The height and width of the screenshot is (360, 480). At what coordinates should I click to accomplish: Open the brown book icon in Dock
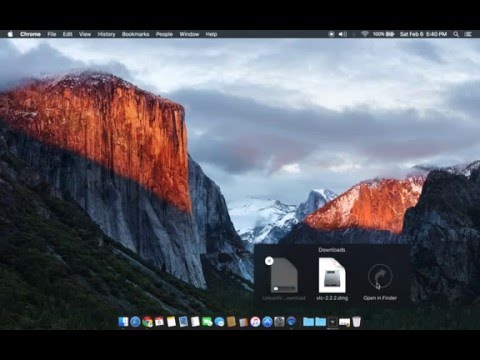(x=231, y=322)
